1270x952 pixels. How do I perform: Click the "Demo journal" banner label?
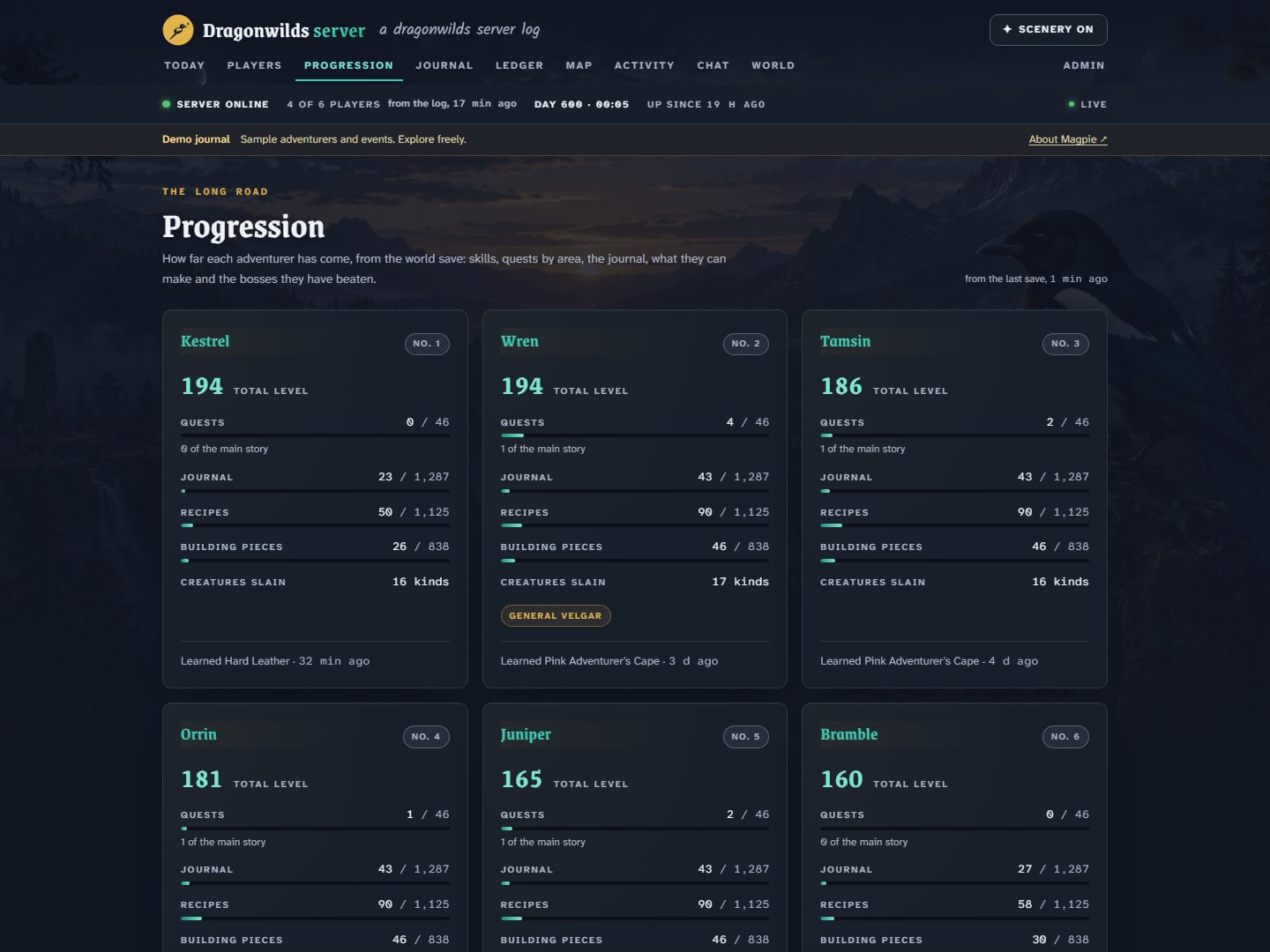pos(196,139)
